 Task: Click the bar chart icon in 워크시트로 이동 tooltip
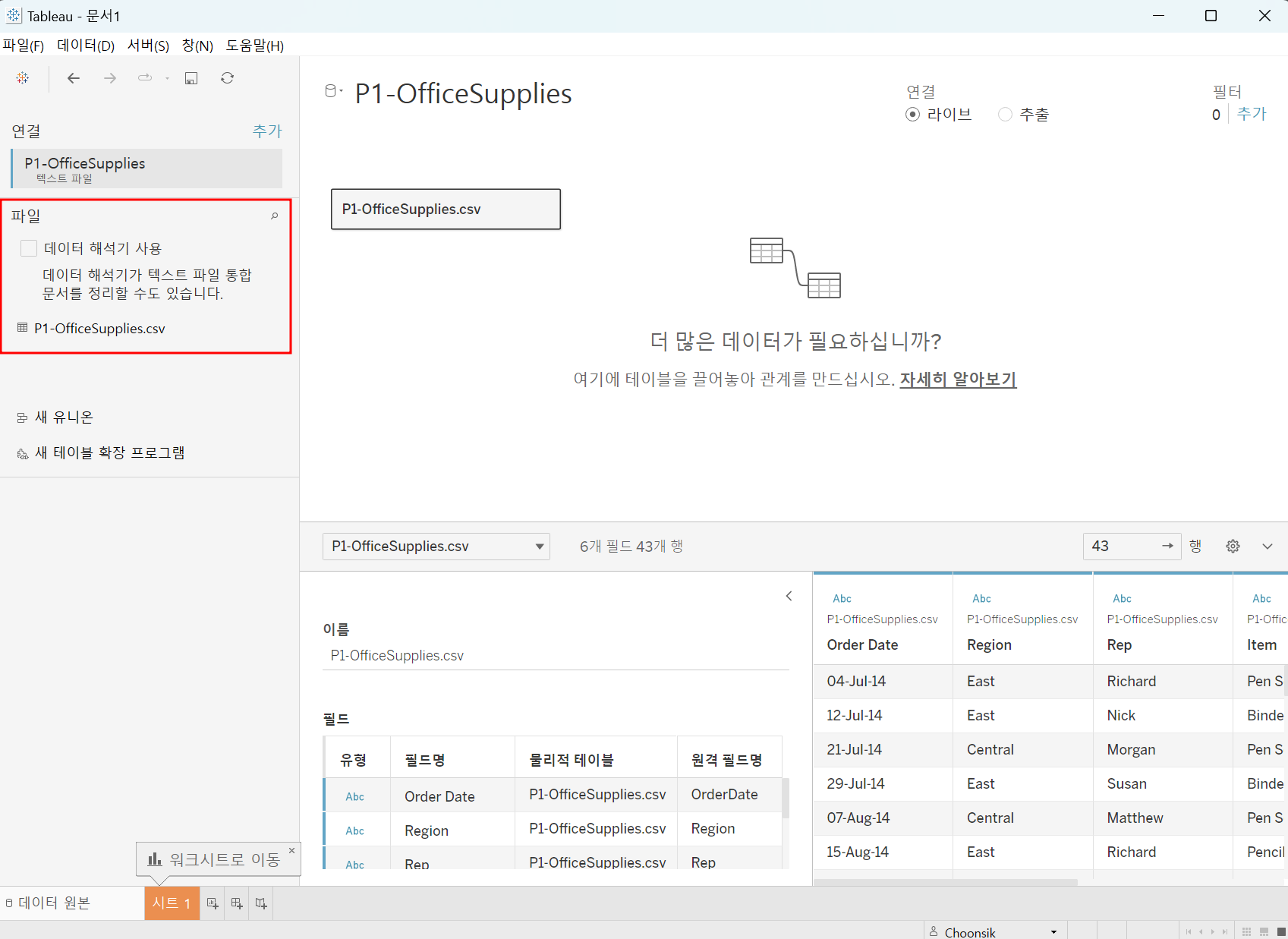(155, 859)
